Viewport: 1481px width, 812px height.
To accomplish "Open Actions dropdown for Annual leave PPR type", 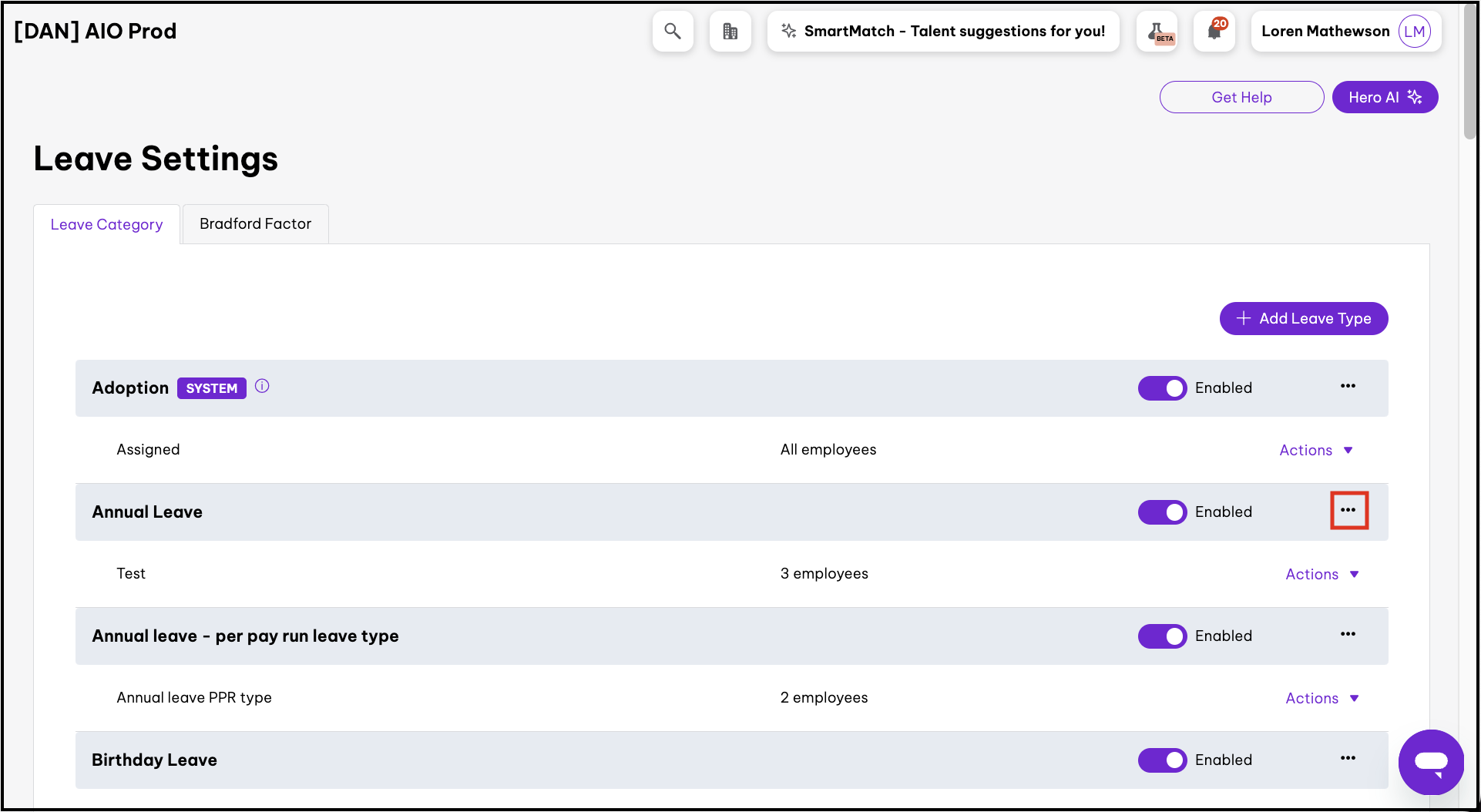I will click(1321, 699).
